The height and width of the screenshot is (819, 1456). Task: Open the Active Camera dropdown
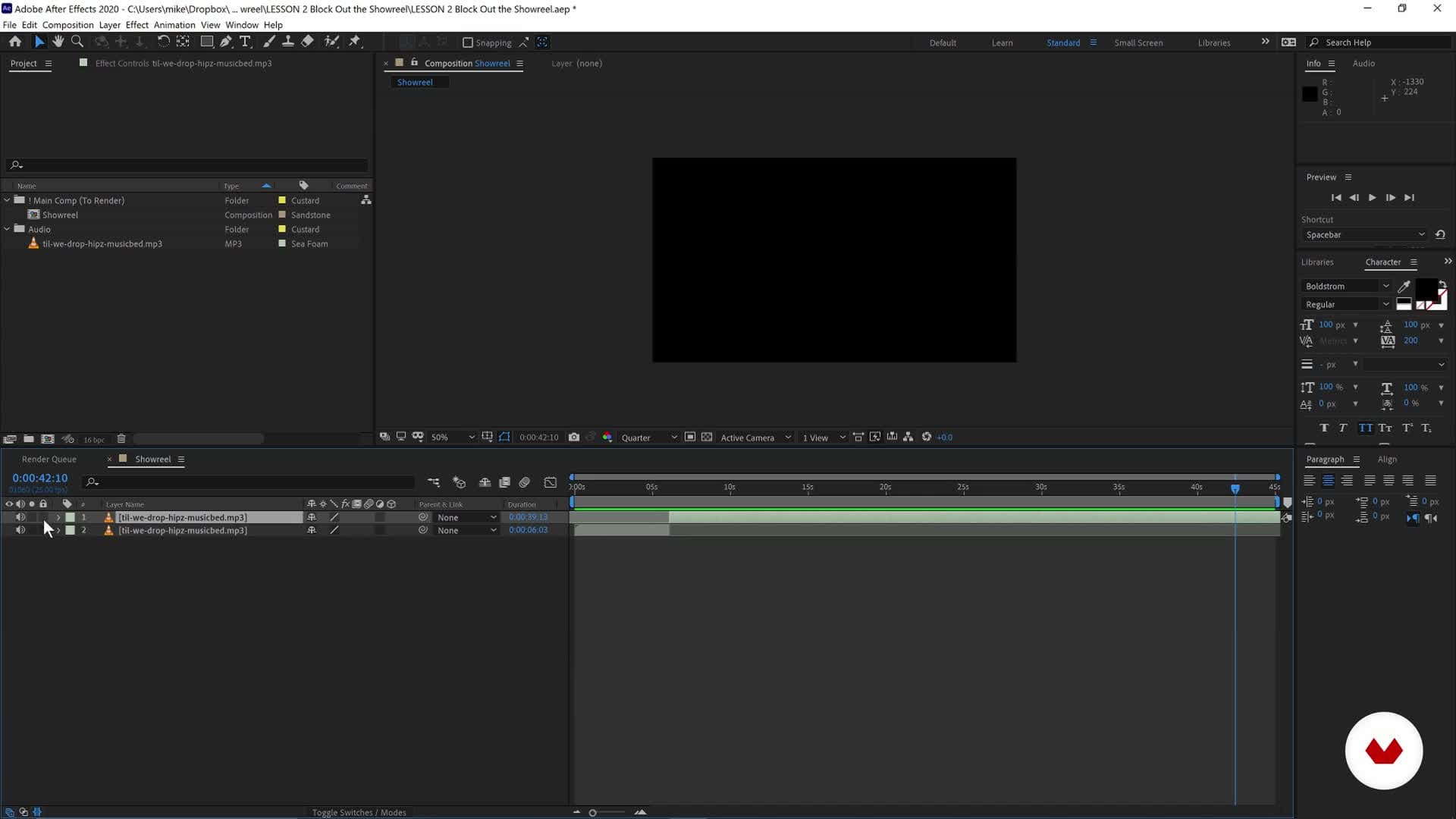tap(755, 438)
